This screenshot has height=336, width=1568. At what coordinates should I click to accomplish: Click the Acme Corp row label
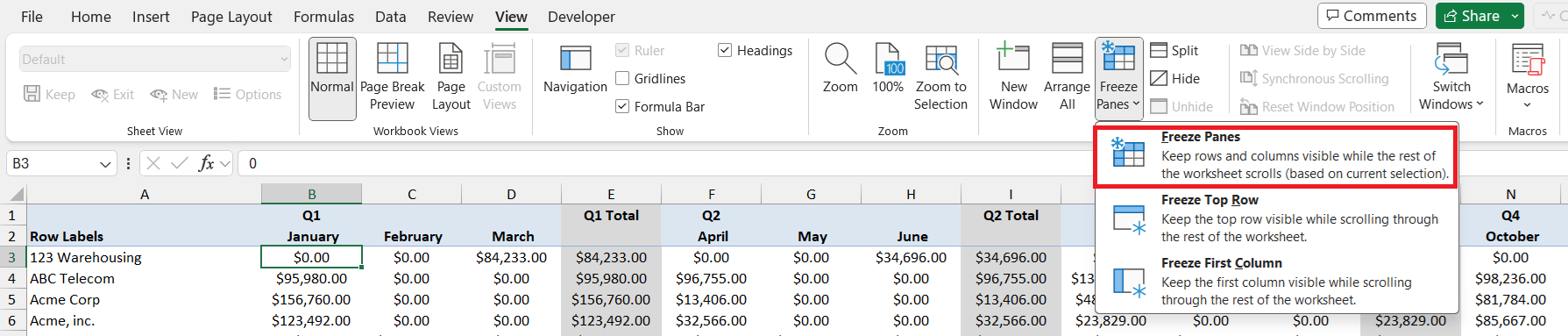(x=145, y=299)
